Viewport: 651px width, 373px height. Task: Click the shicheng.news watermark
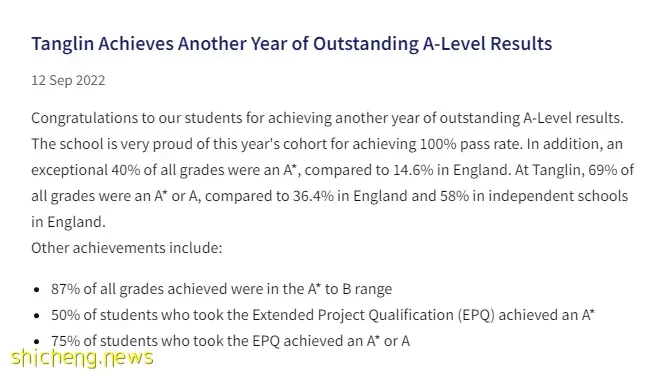coord(82,358)
